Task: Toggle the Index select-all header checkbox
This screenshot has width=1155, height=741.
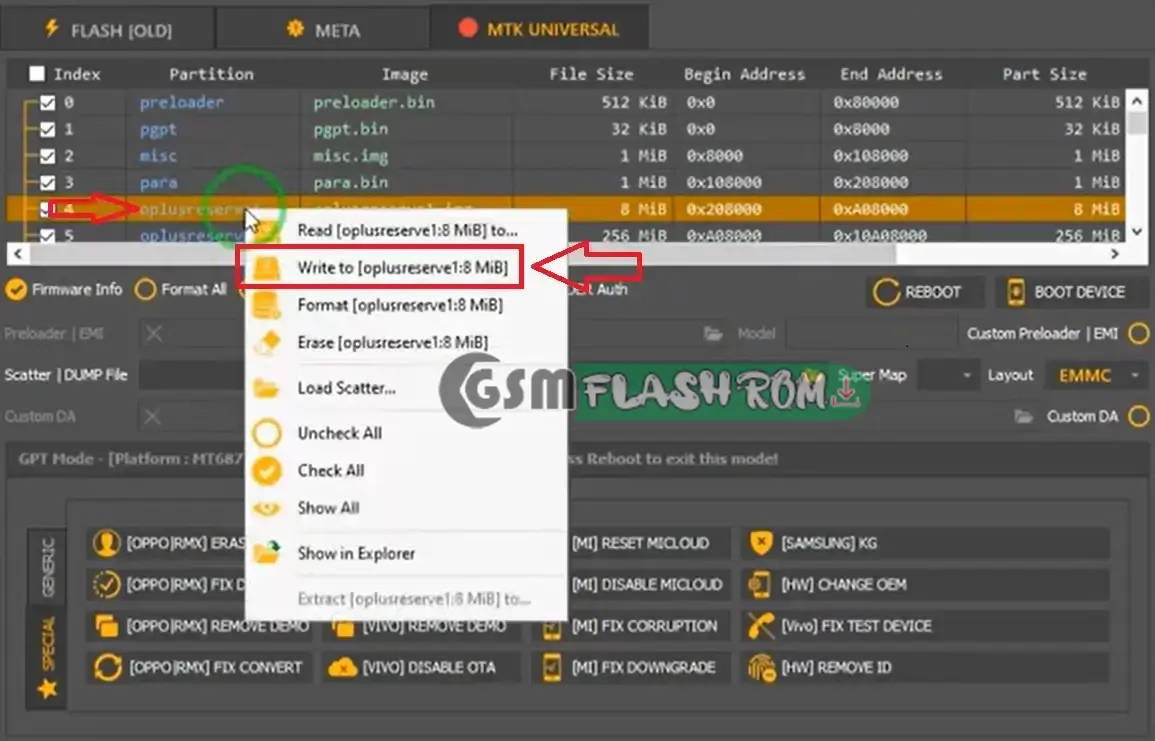Action: (37, 74)
